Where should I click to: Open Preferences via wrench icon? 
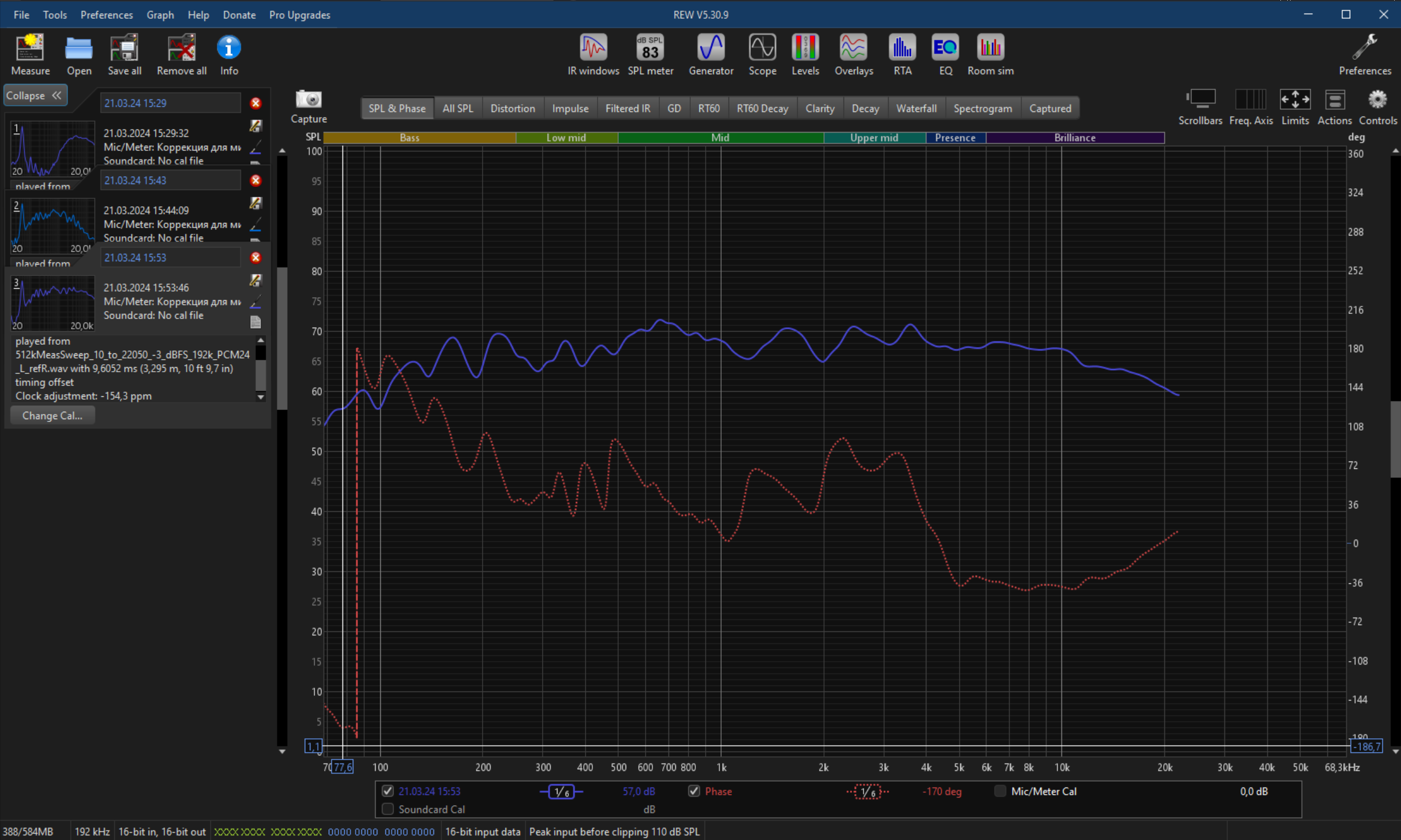(x=1365, y=55)
